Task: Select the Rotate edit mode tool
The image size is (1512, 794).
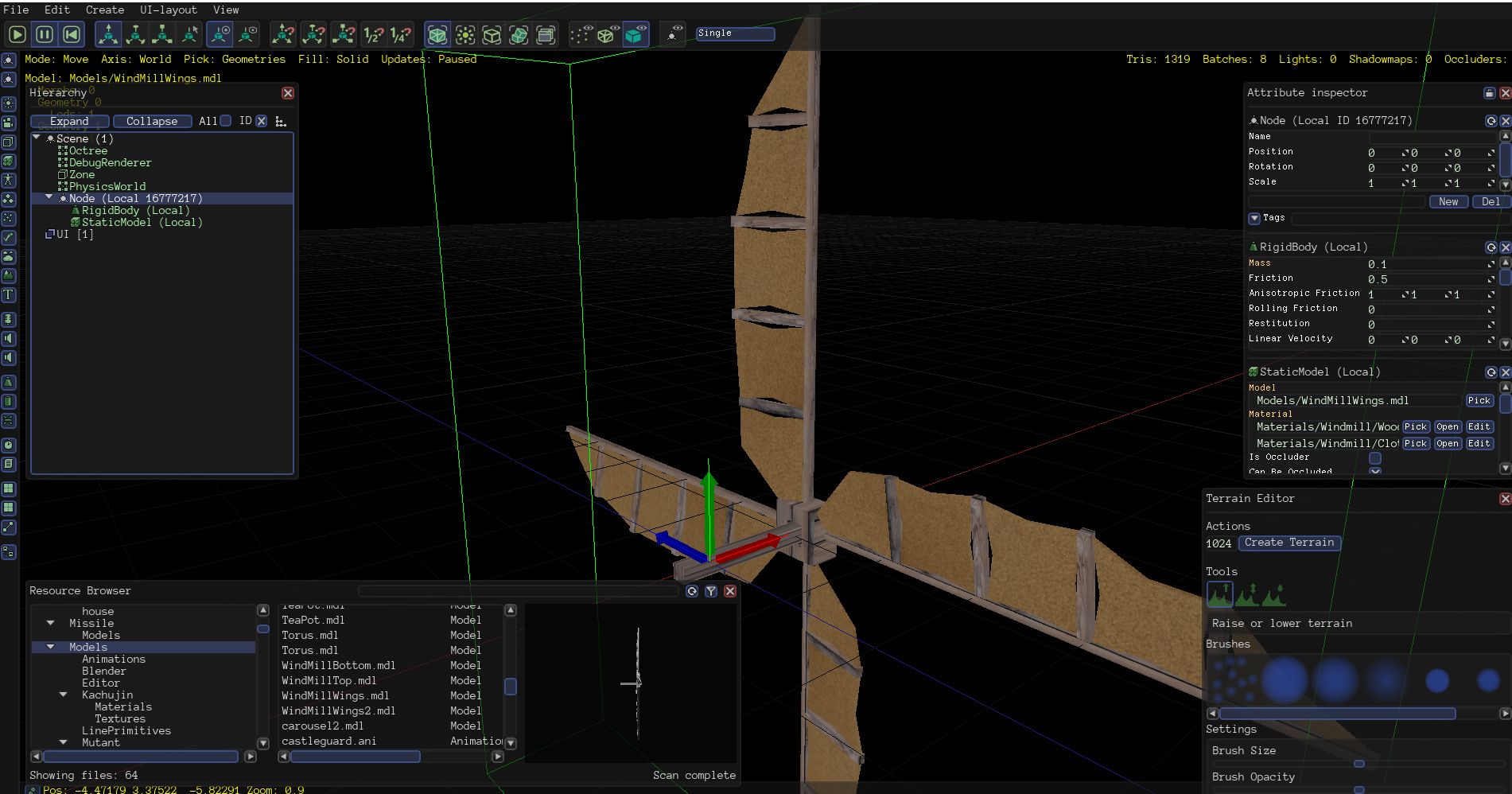Action: 135,34
